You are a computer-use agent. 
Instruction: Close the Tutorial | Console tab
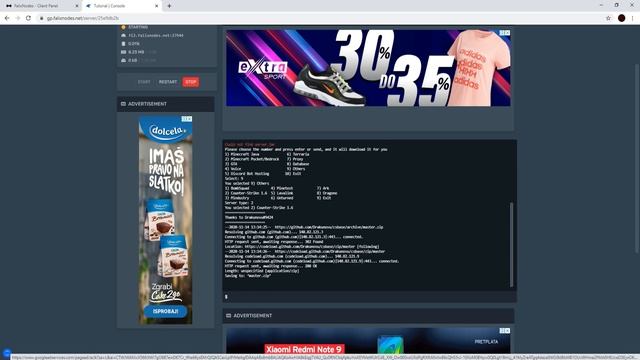(x=157, y=6)
